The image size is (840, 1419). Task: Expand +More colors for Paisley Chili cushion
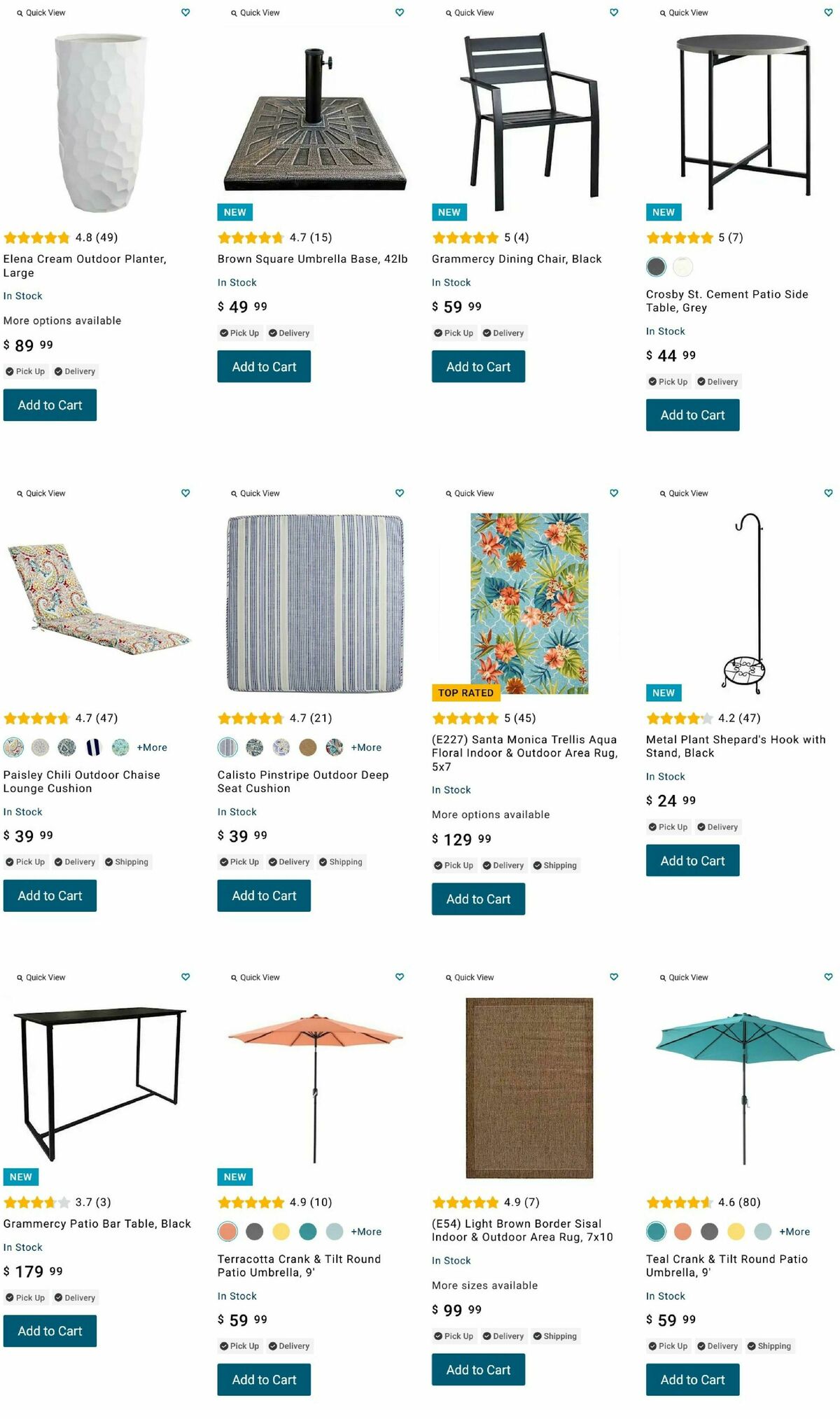click(152, 747)
